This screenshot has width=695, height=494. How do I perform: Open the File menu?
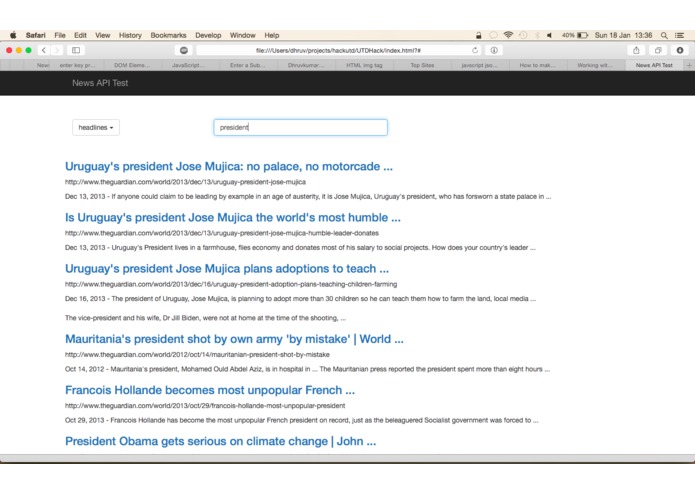click(60, 35)
